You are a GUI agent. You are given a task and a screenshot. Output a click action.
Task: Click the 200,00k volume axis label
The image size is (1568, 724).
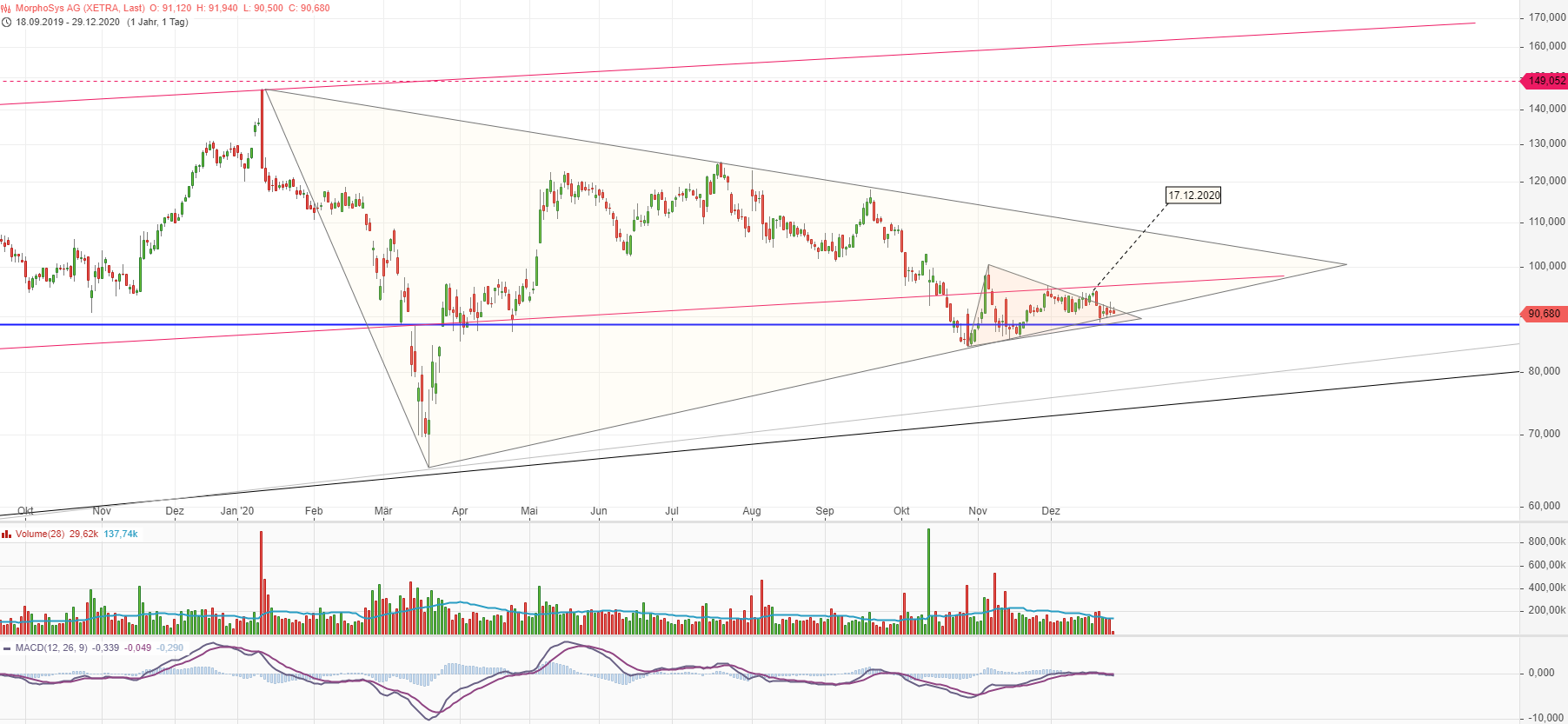pos(1547,610)
